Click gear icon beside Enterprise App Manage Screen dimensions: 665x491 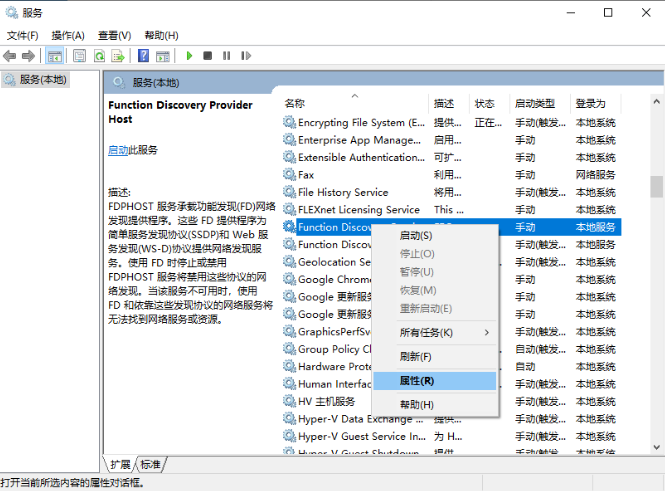(x=289, y=140)
